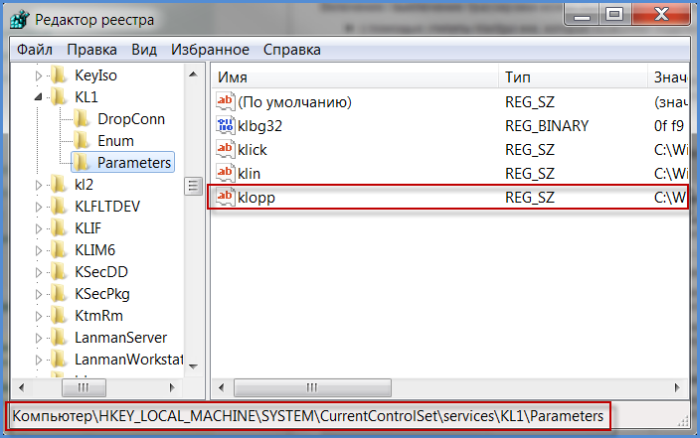700x438 pixels.
Task: Click the klbg32 binary value icon
Action: pos(226,126)
